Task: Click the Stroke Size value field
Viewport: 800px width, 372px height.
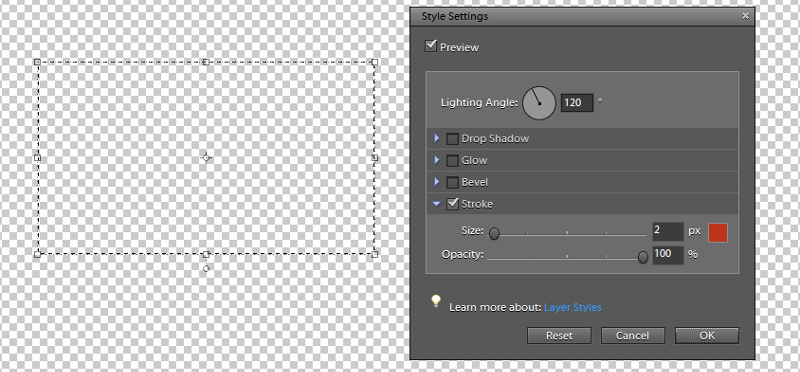Action: click(x=667, y=231)
